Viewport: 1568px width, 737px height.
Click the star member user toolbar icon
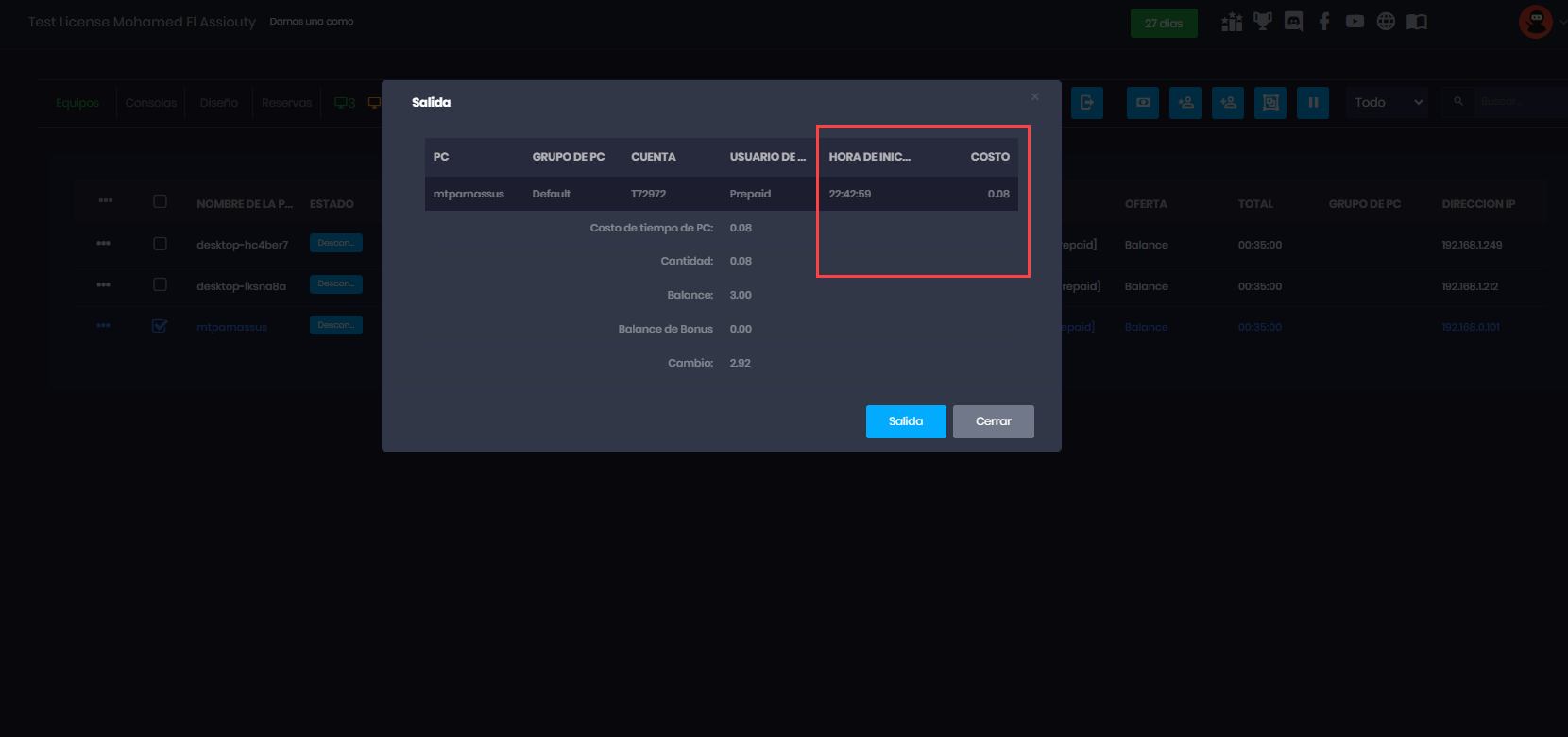[x=1185, y=103]
